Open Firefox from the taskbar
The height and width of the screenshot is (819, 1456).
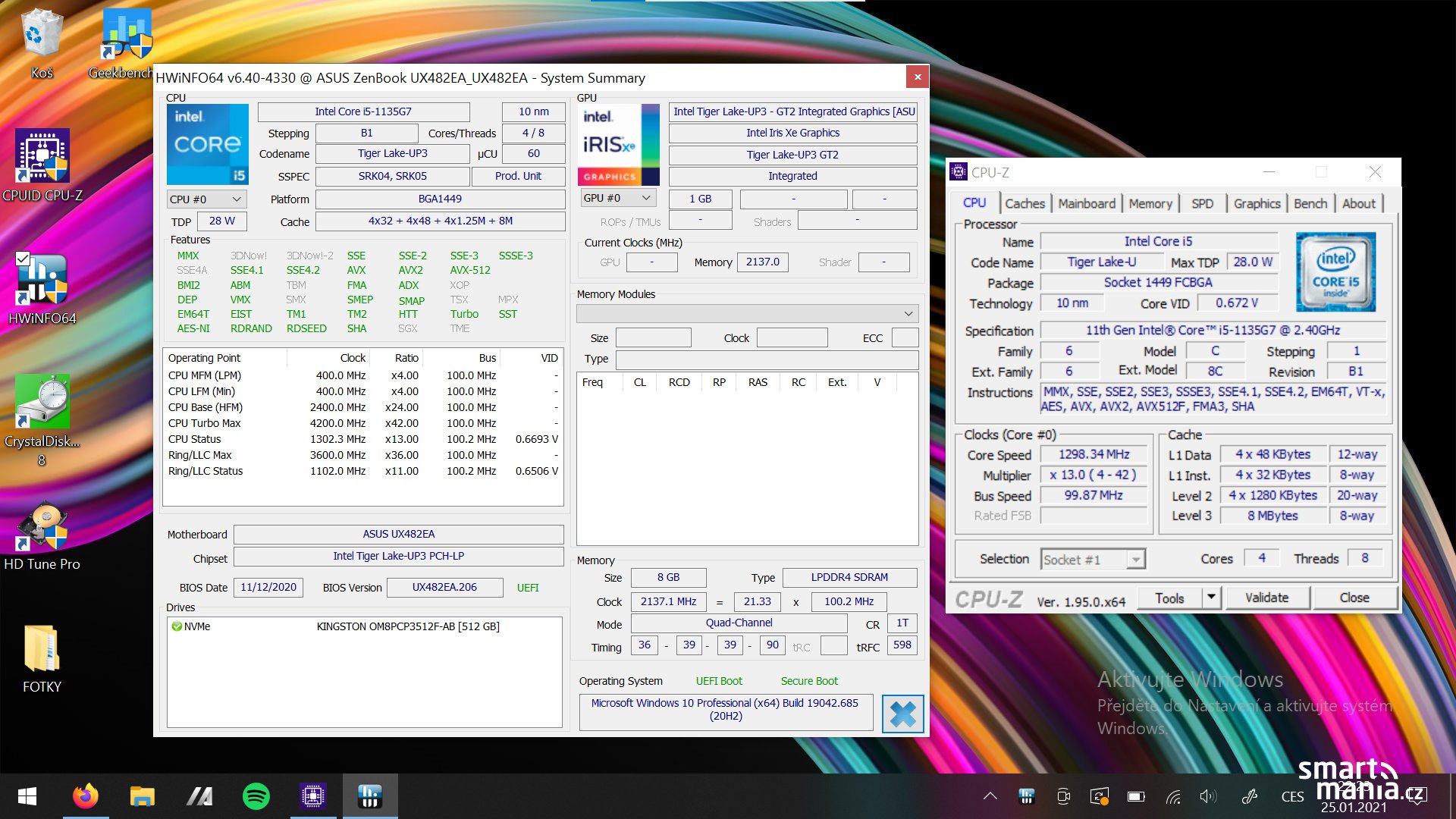pyautogui.click(x=86, y=796)
